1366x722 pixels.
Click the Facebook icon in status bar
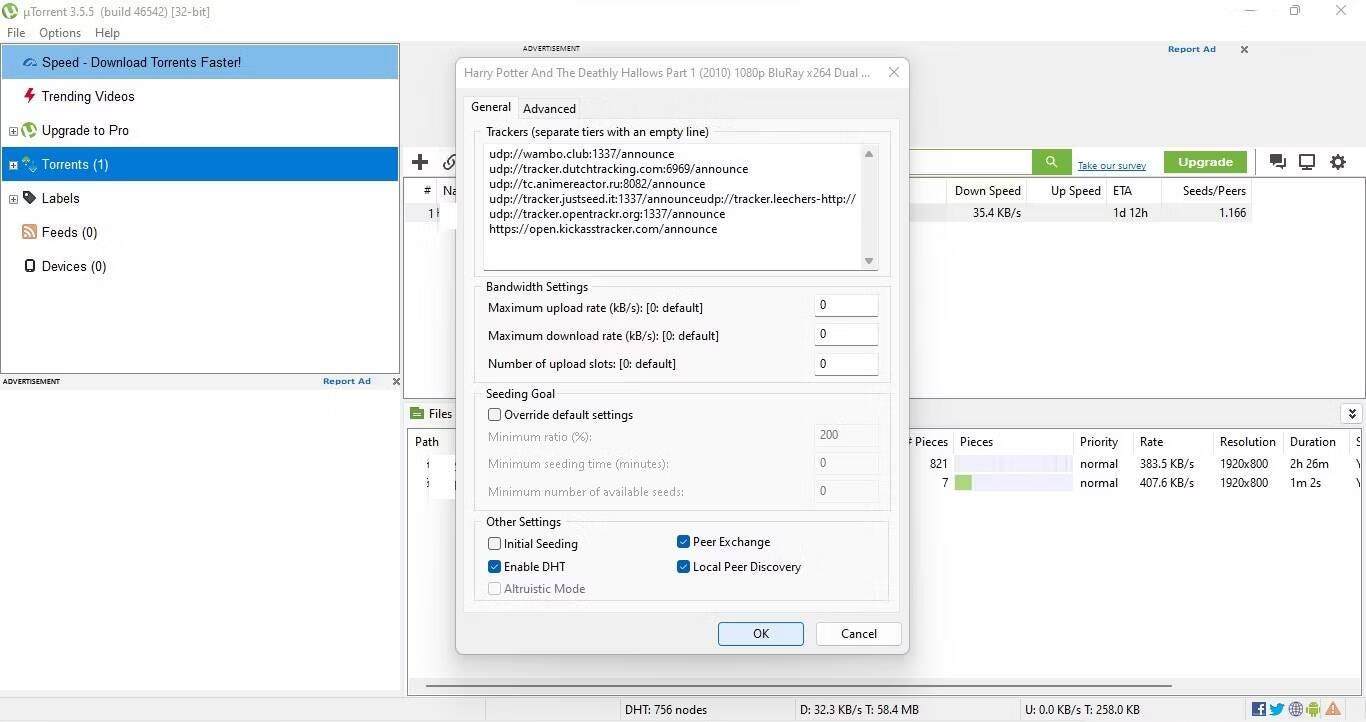(x=1258, y=708)
